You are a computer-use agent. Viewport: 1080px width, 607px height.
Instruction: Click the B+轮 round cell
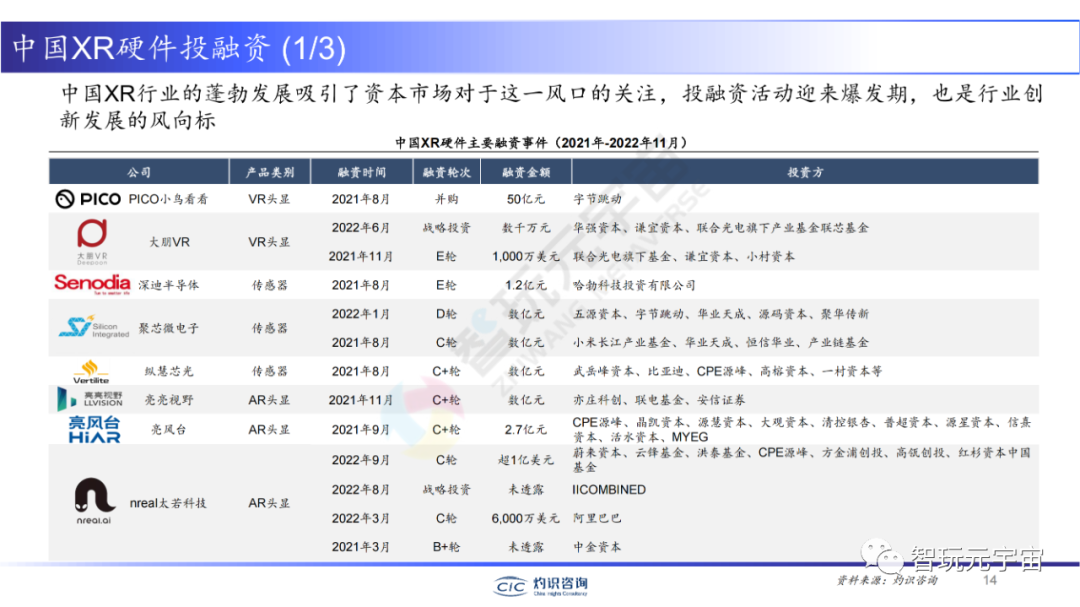446,546
